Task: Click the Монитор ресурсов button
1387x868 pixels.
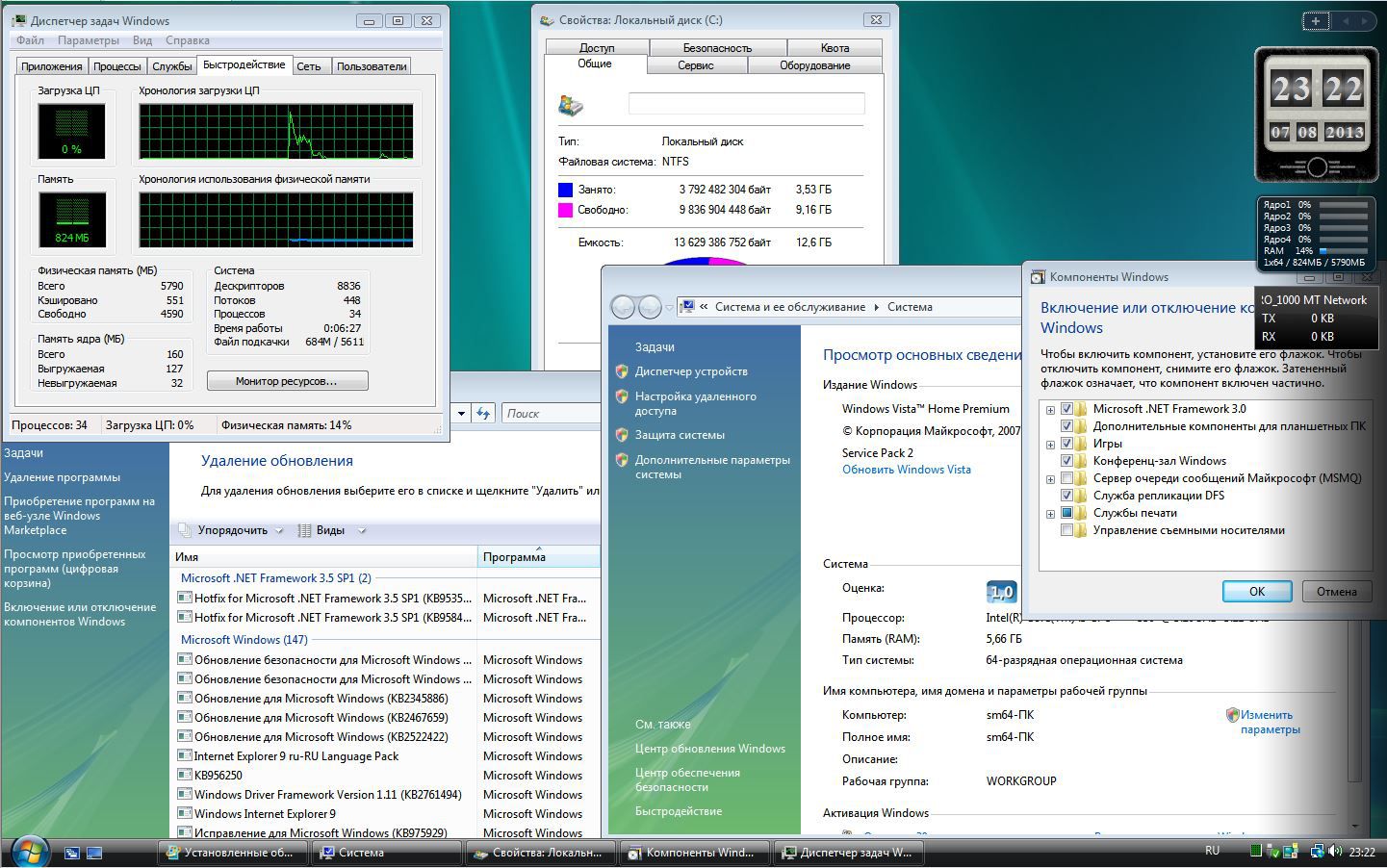Action: [x=287, y=381]
